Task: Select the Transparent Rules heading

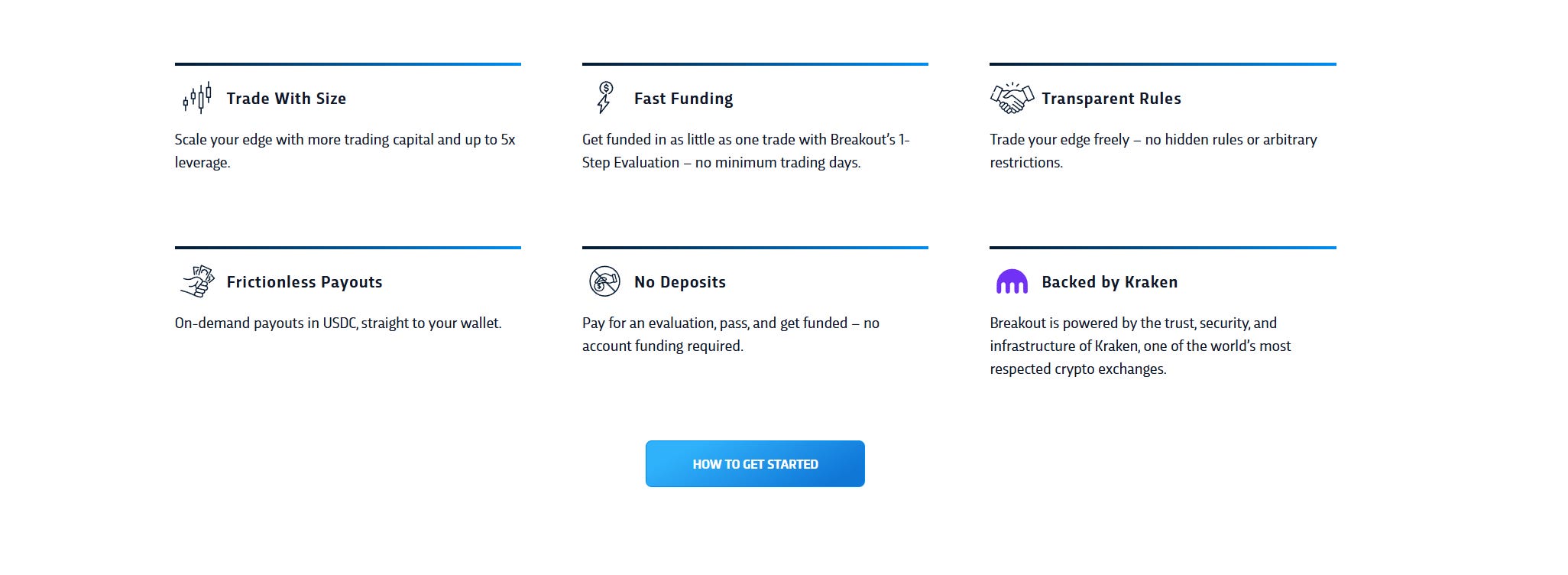Action: click(x=1112, y=98)
